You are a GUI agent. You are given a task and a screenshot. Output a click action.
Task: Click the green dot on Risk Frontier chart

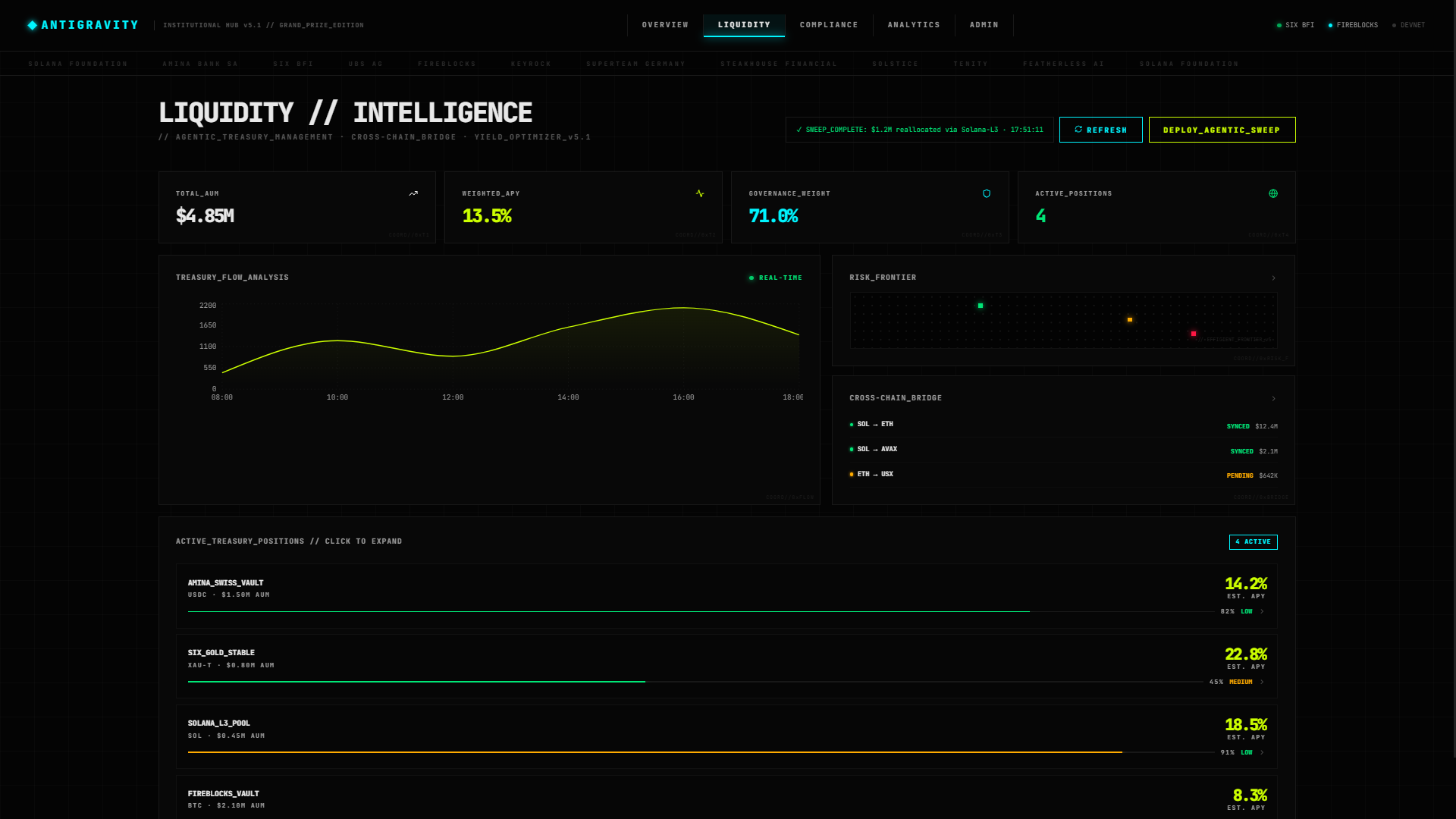tap(981, 306)
